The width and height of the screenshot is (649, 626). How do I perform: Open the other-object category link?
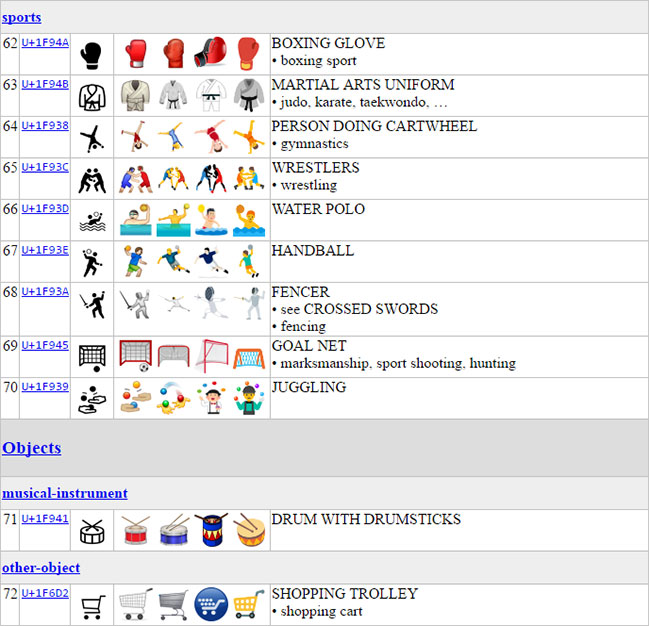click(41, 568)
